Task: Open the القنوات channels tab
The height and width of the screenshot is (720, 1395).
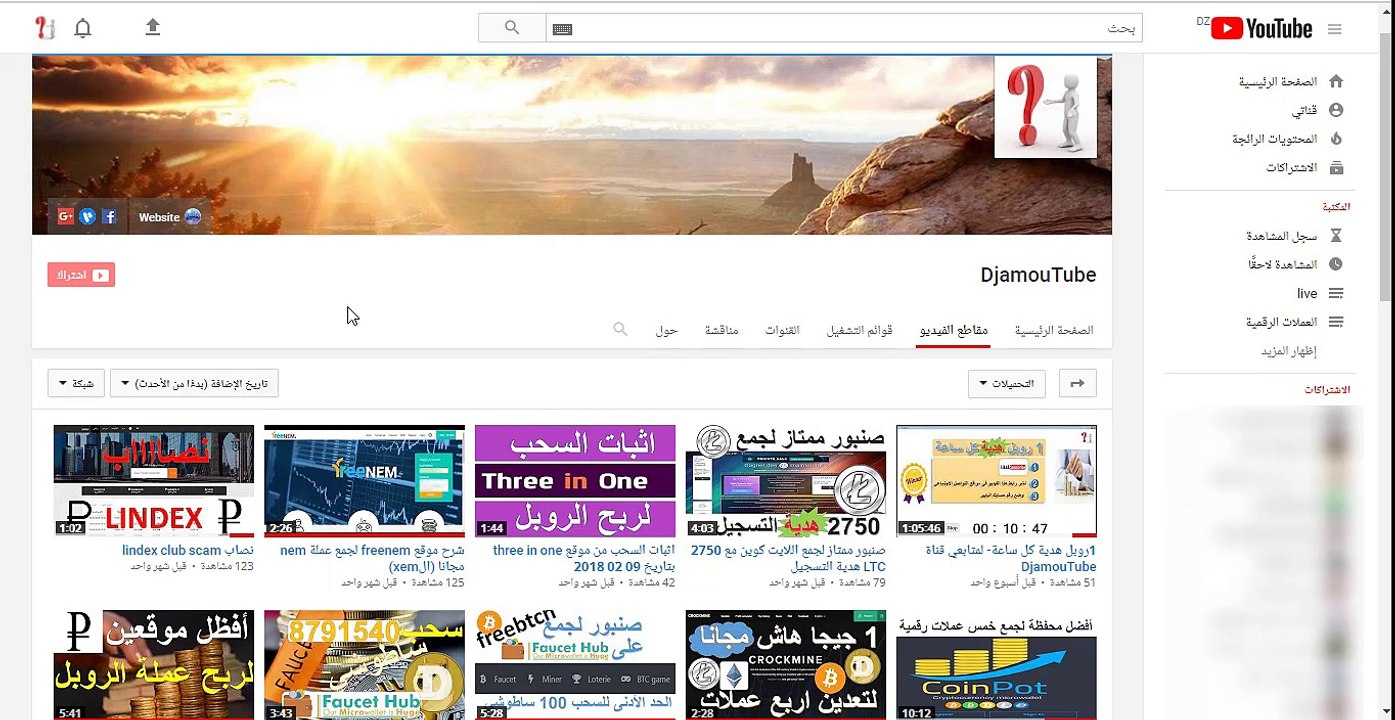Action: (x=782, y=330)
